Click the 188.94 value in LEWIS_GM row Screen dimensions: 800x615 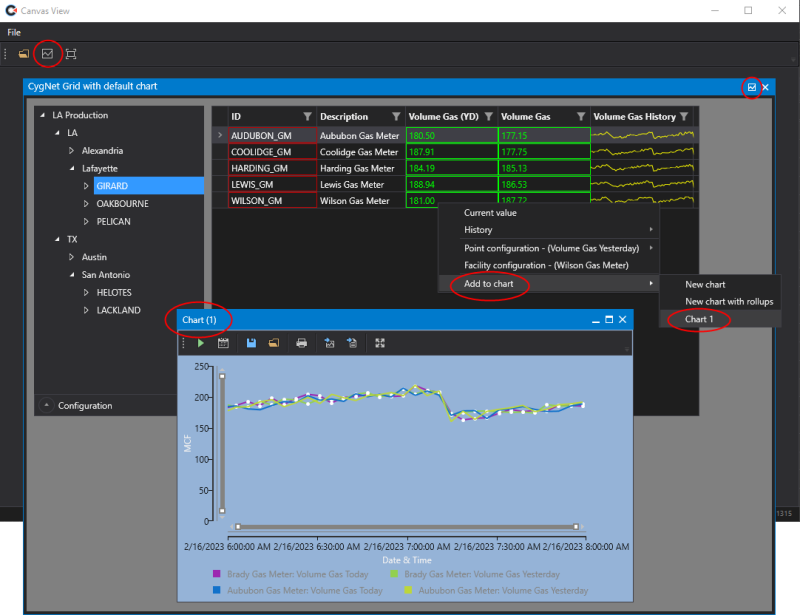coord(452,184)
